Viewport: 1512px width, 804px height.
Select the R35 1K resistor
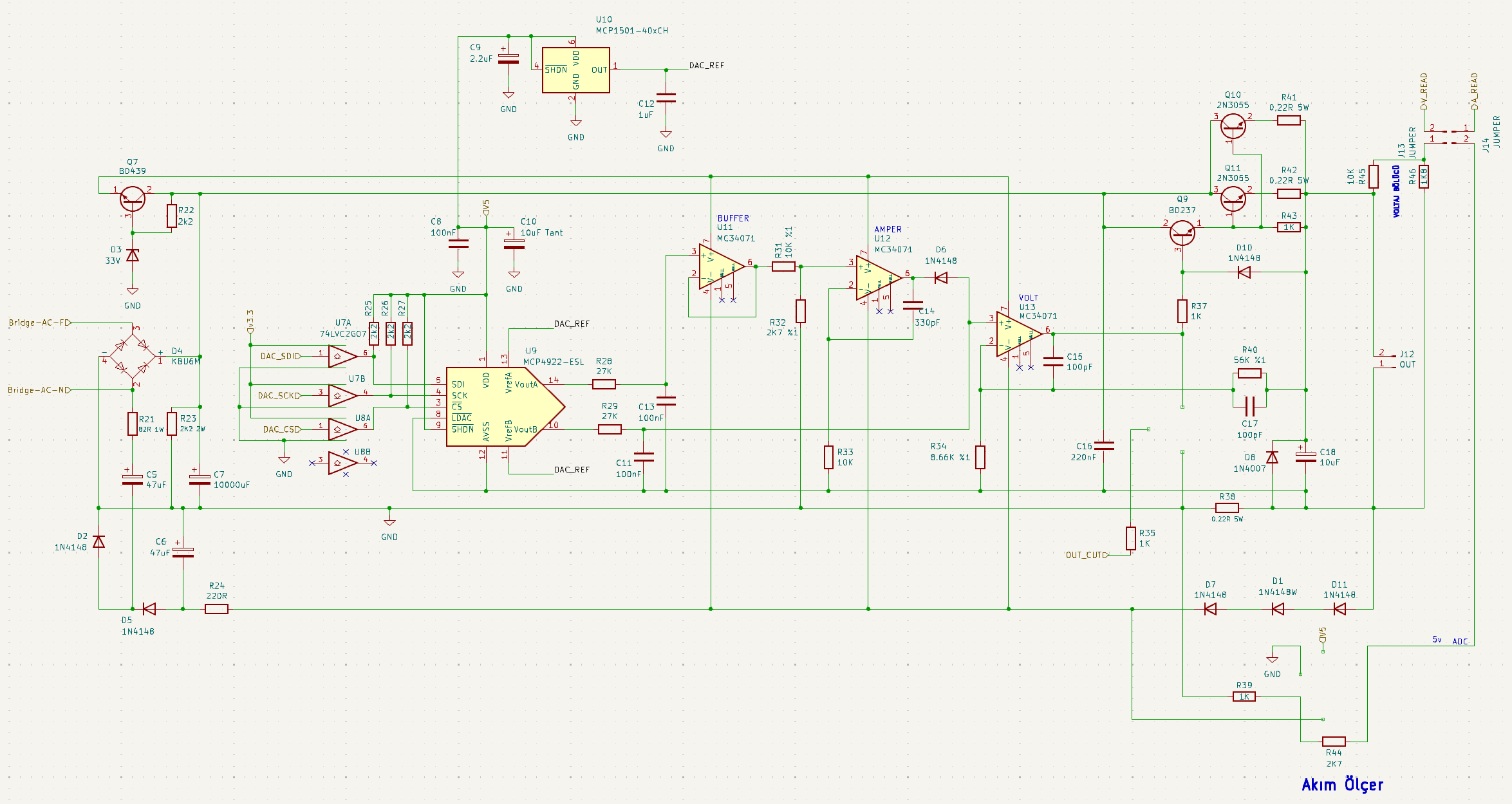[x=1131, y=538]
